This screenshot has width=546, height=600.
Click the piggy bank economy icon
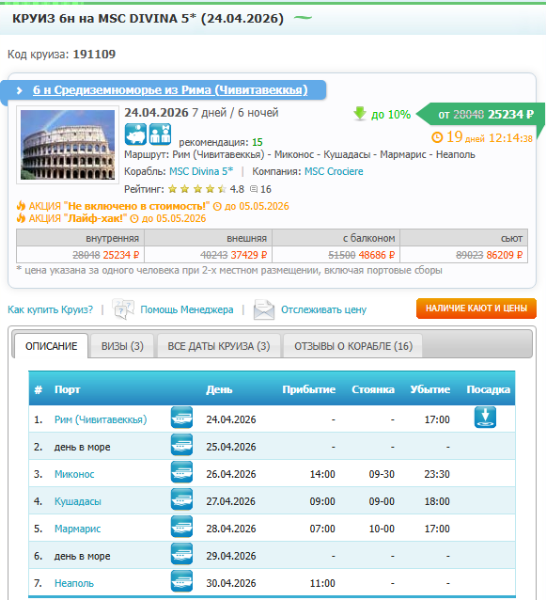click(x=135, y=134)
